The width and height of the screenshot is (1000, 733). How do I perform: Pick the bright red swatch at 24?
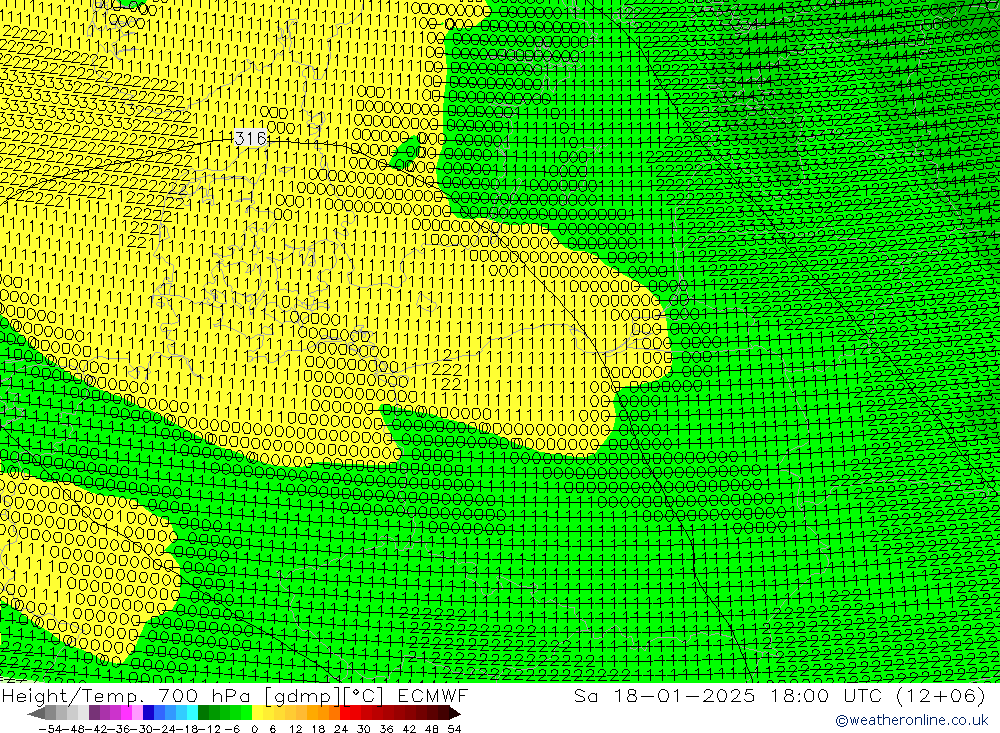point(345,713)
